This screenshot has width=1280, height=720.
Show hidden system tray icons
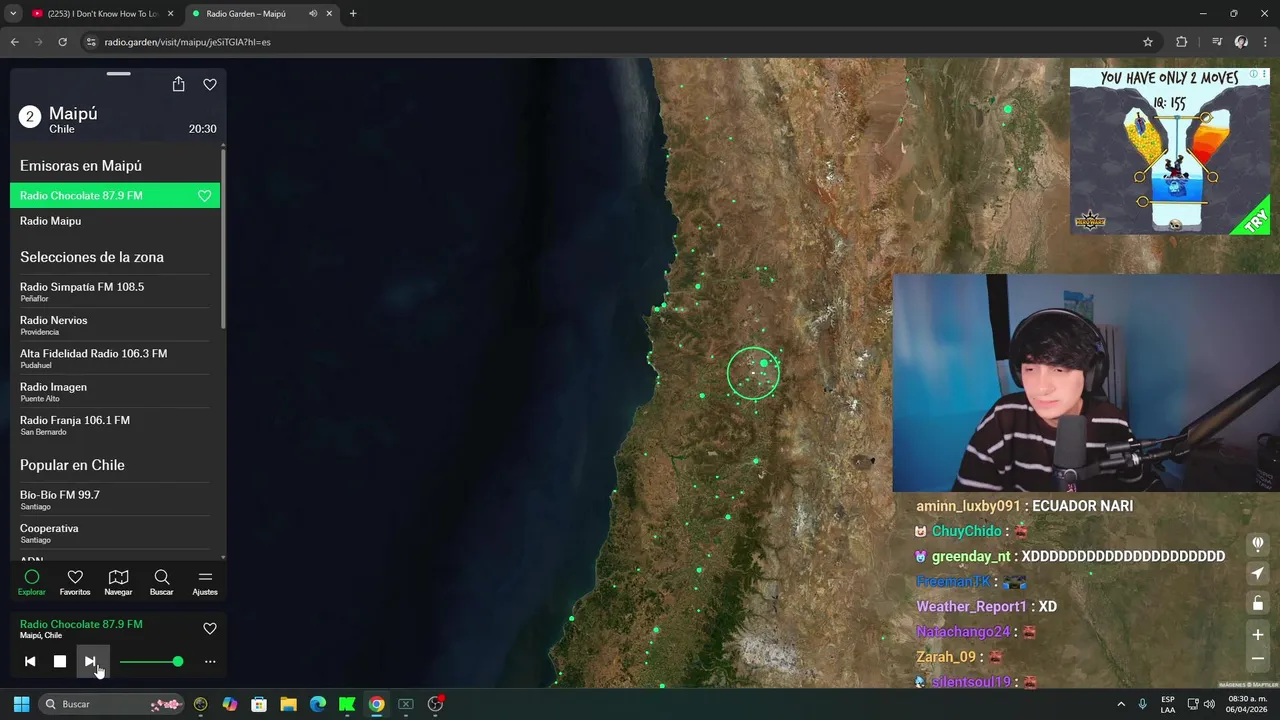coord(1121,704)
